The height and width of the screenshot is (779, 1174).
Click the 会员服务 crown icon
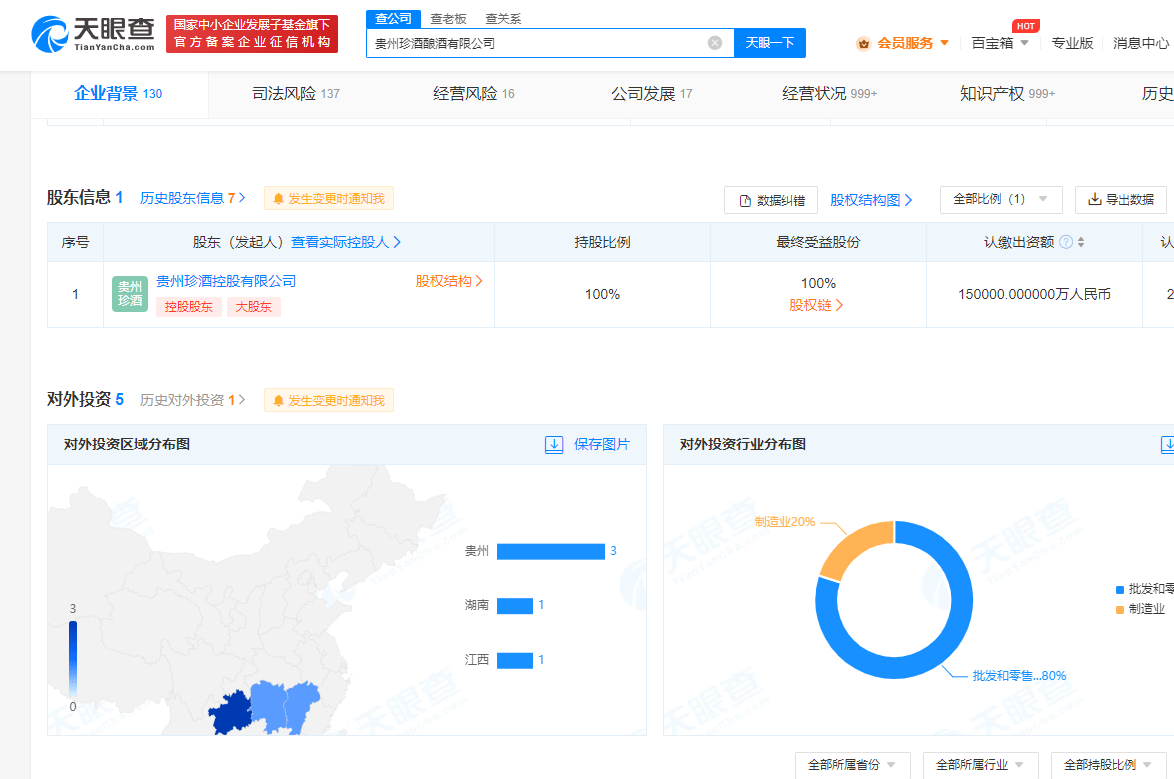click(863, 43)
